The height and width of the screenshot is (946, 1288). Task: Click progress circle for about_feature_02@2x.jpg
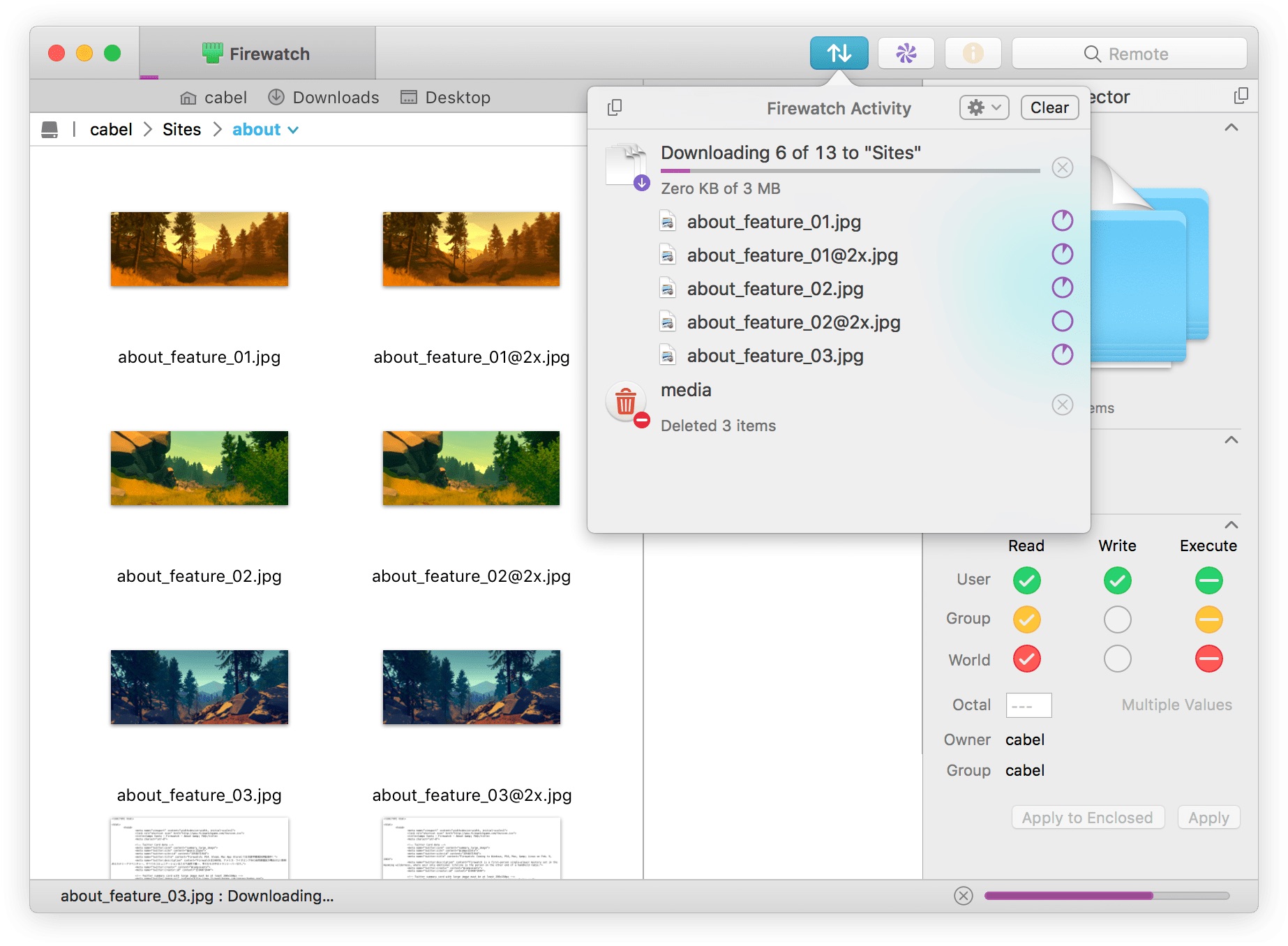[1062, 322]
